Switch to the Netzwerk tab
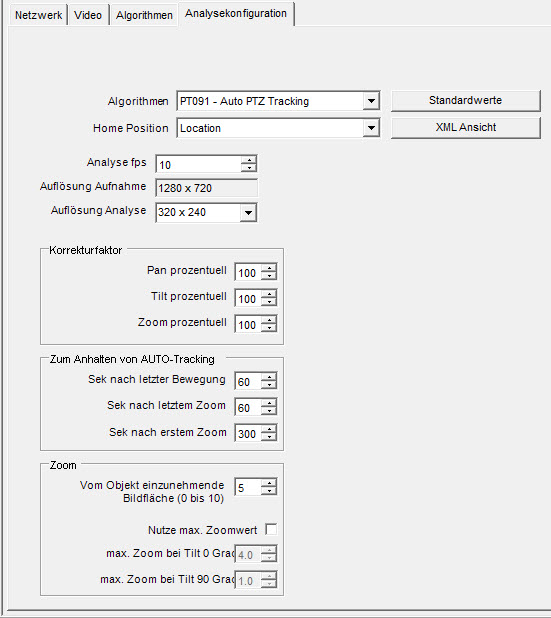Screen dimensions: 551x618 click(38, 15)
